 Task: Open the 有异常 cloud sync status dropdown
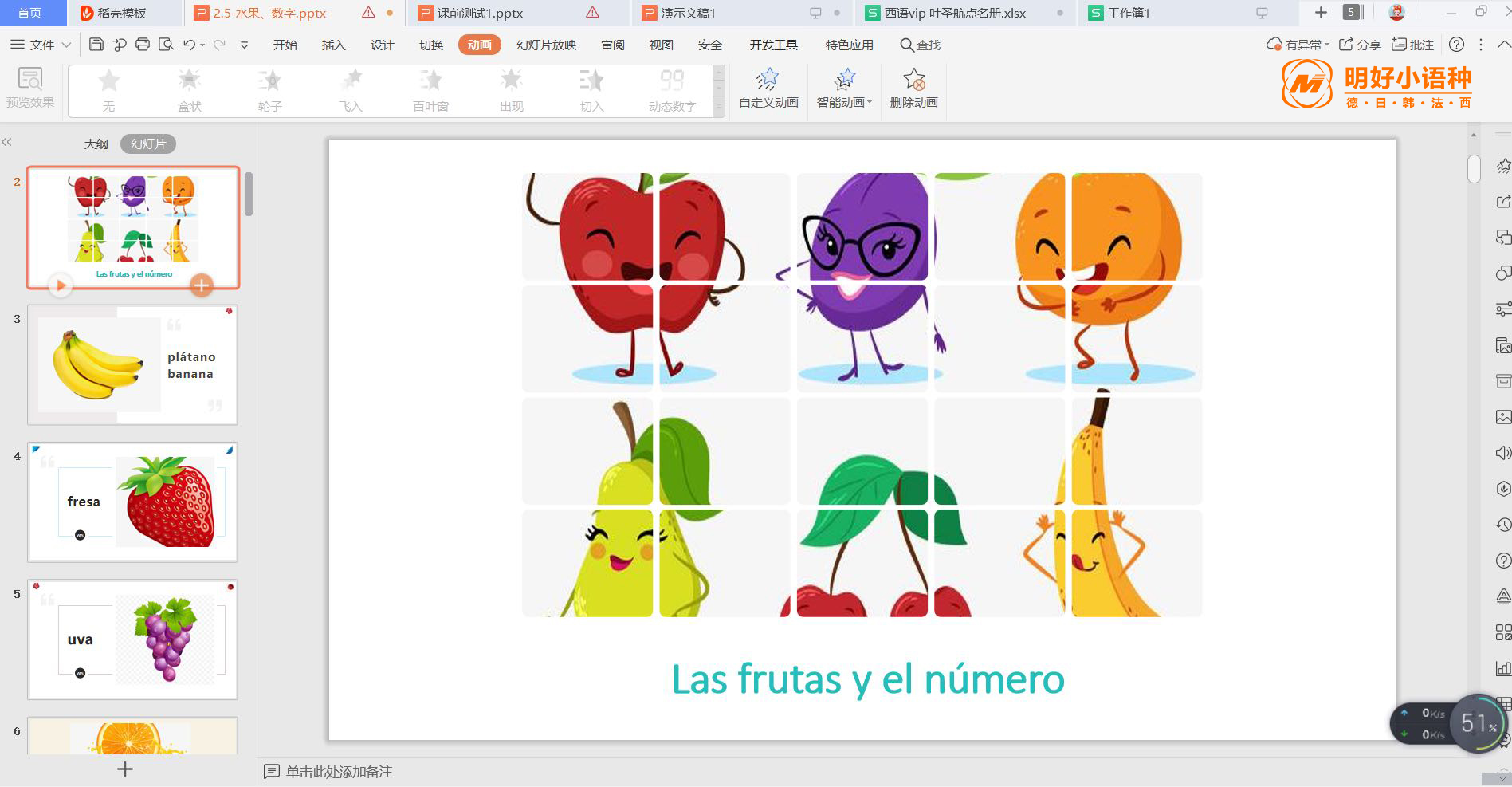[x=1298, y=45]
